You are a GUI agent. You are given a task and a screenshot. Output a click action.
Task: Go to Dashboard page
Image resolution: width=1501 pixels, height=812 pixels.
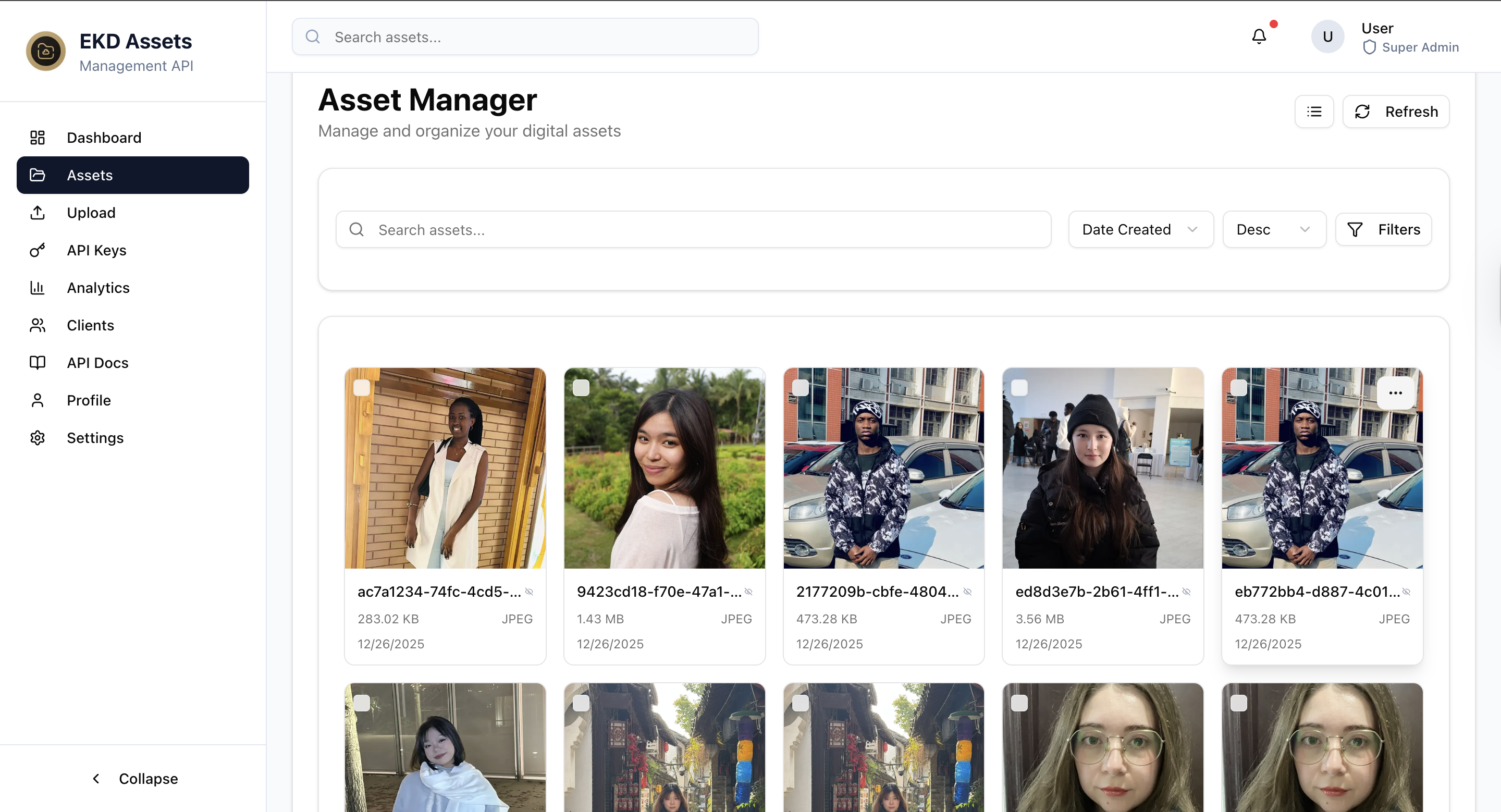coord(133,138)
